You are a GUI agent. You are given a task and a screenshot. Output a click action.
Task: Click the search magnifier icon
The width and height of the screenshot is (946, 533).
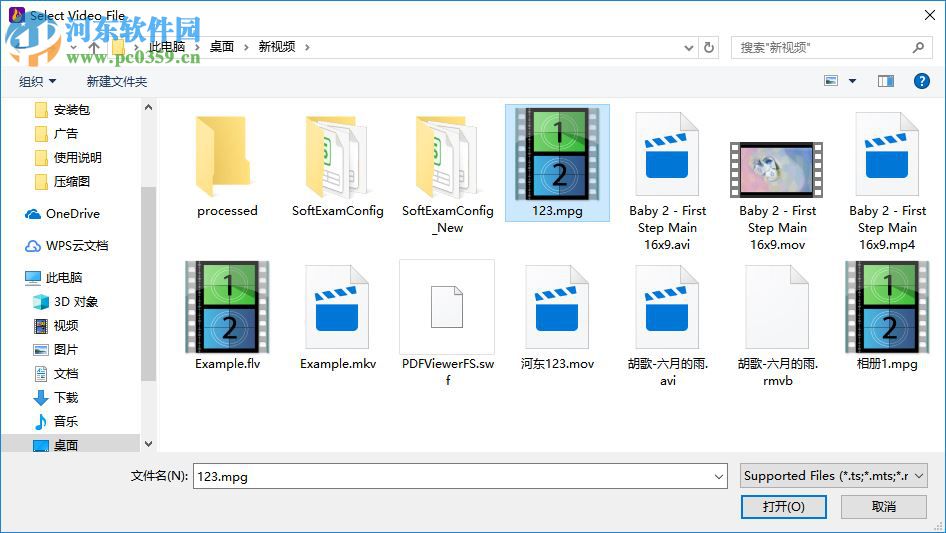[918, 47]
